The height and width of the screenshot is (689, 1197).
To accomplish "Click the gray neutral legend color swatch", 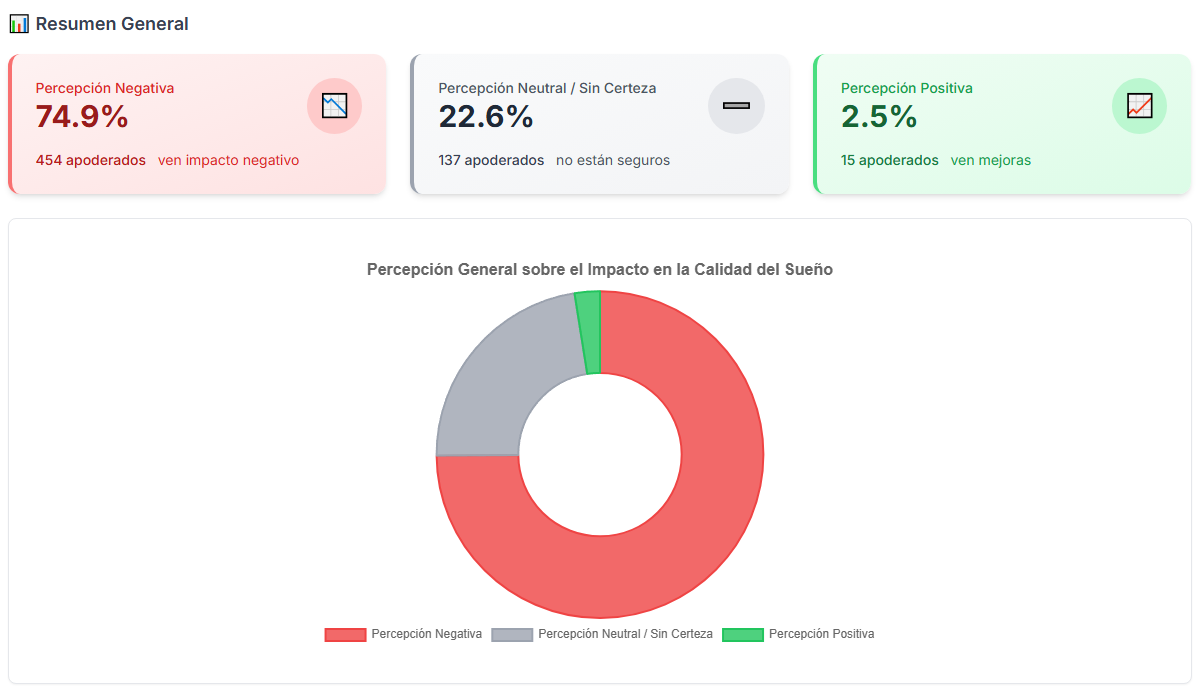I will pyautogui.click(x=512, y=635).
